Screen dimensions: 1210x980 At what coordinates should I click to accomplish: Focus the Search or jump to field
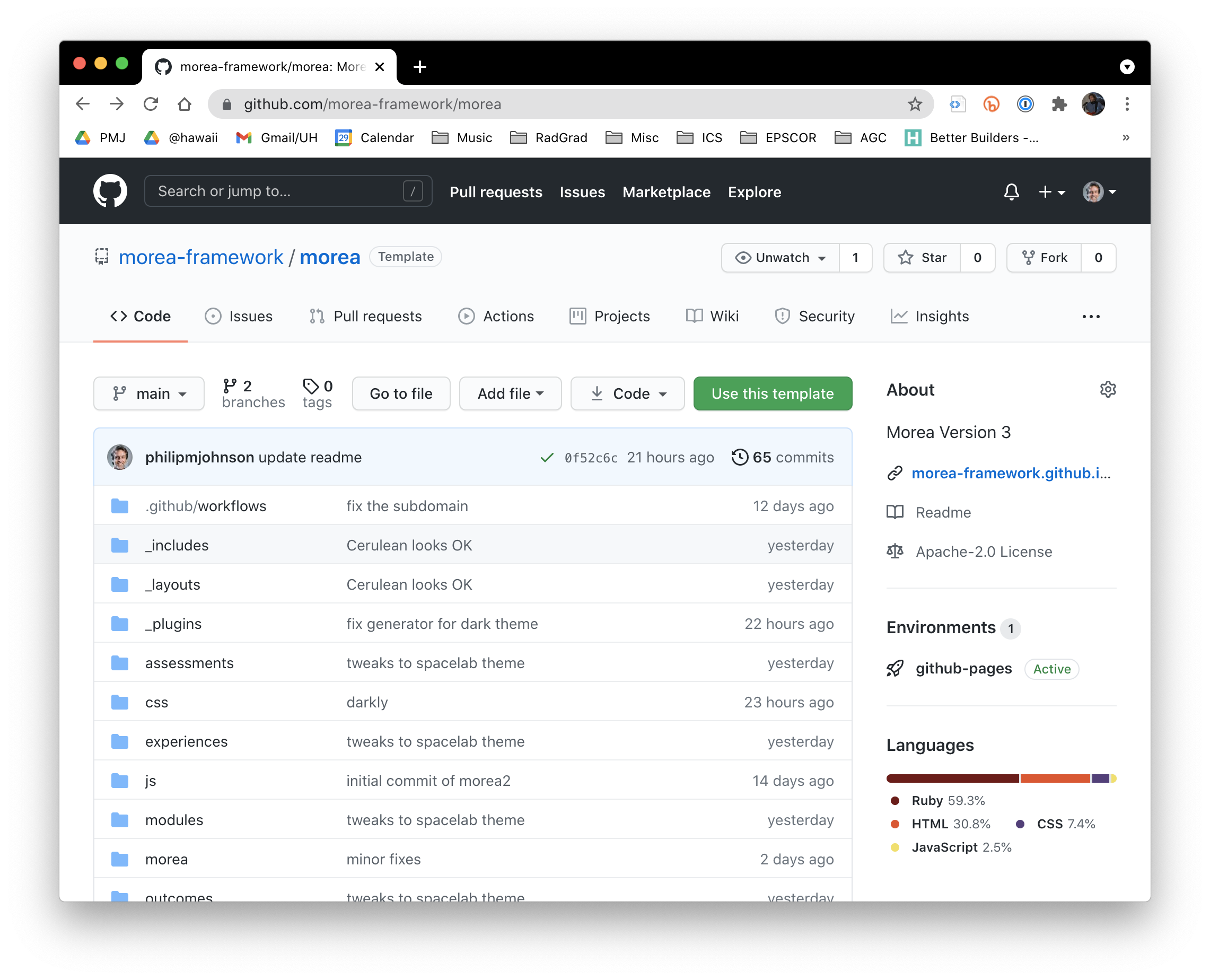click(288, 191)
